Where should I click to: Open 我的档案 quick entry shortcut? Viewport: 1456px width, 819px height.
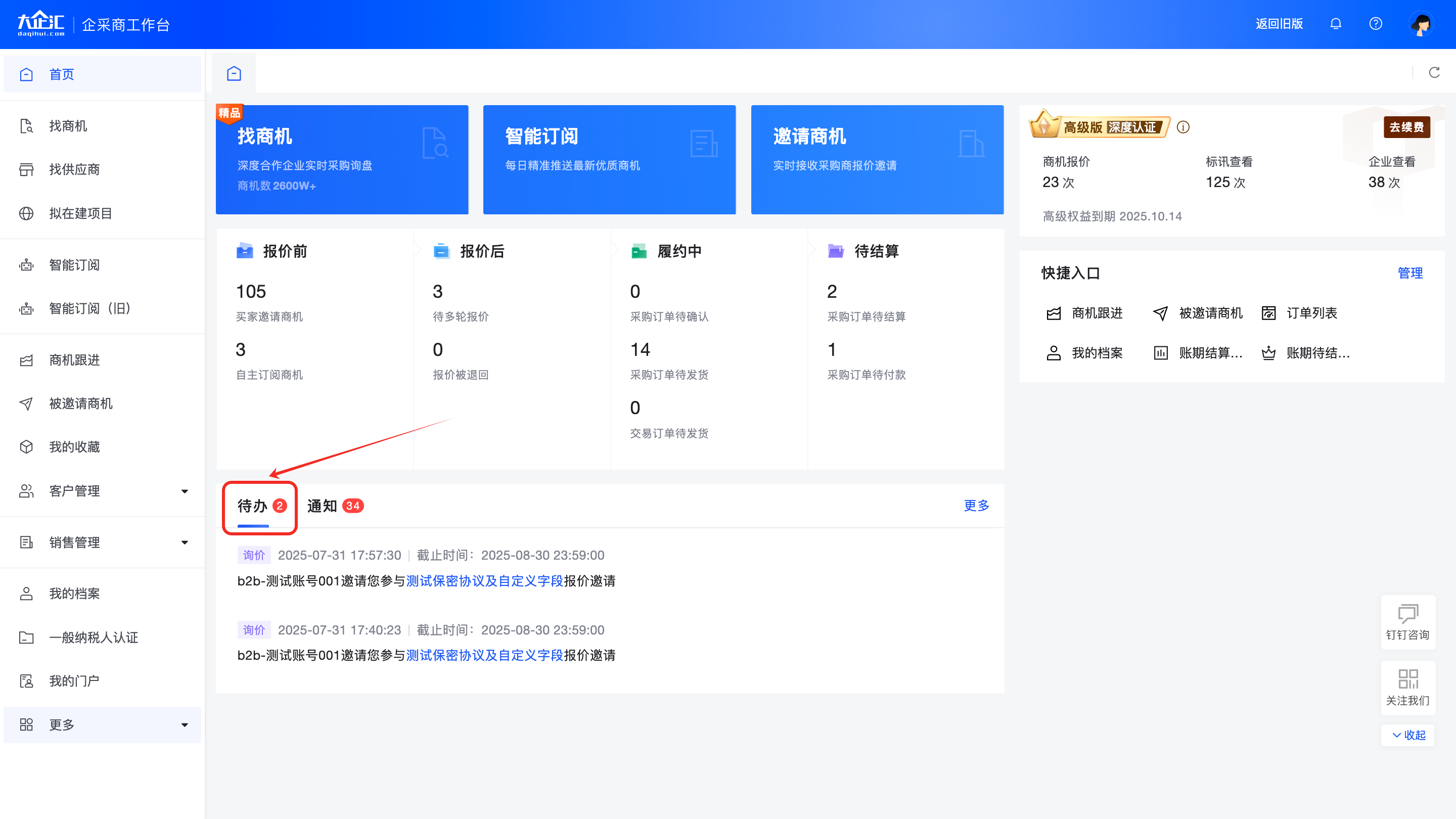(1084, 353)
